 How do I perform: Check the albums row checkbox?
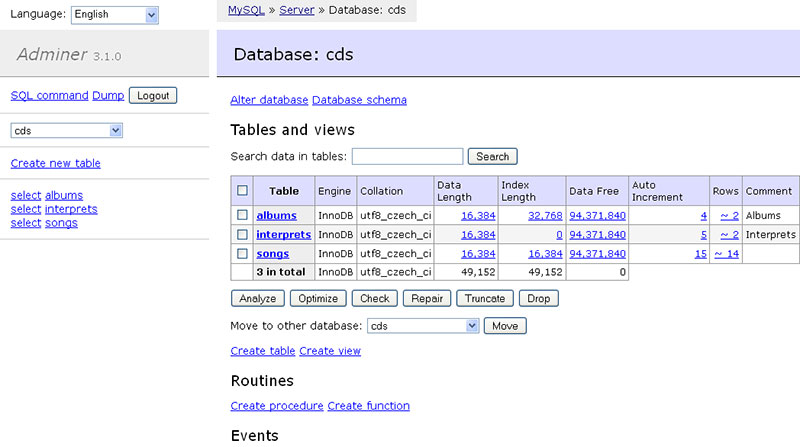[x=242, y=215]
